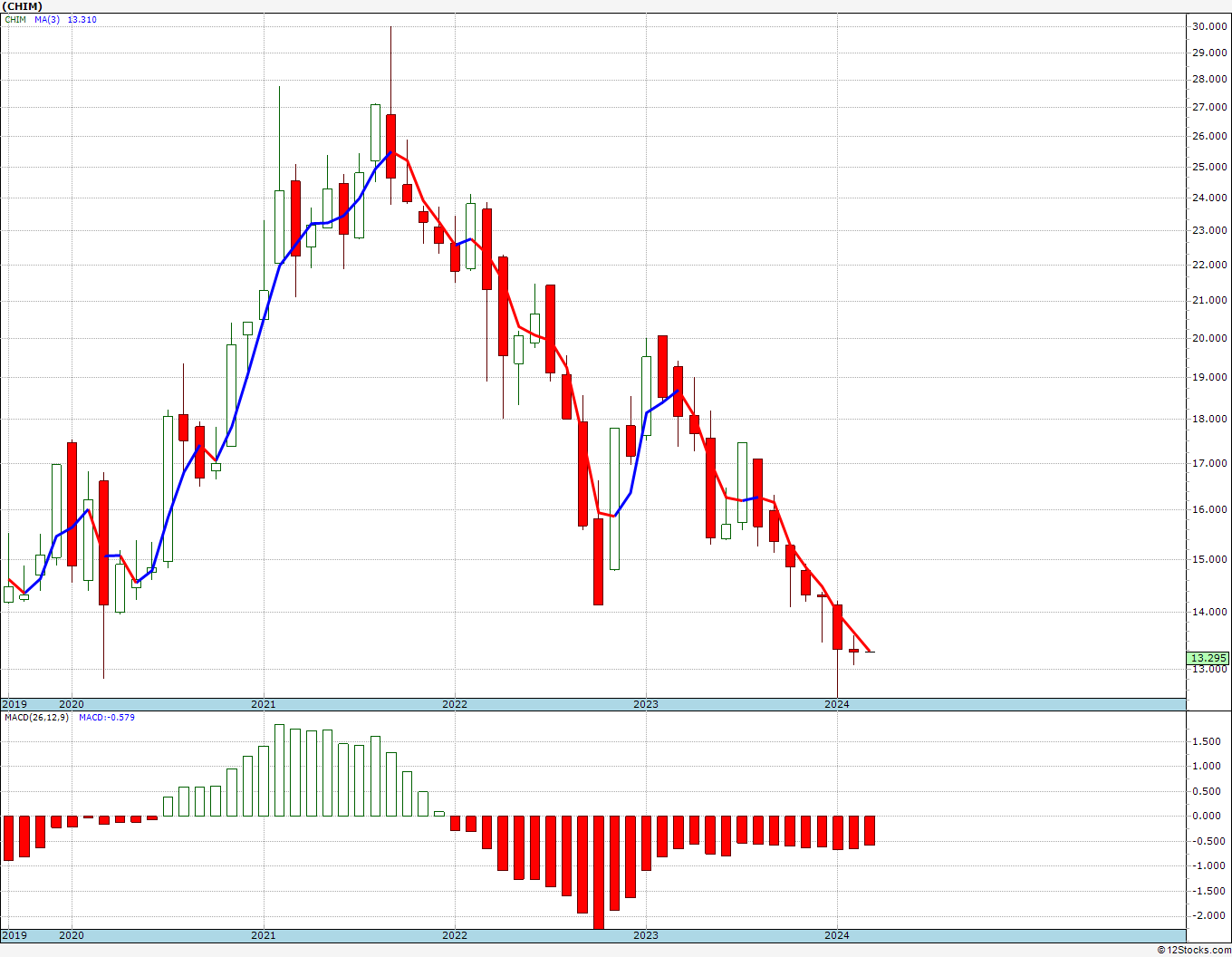Click the 13.000 price axis label

(1210, 670)
